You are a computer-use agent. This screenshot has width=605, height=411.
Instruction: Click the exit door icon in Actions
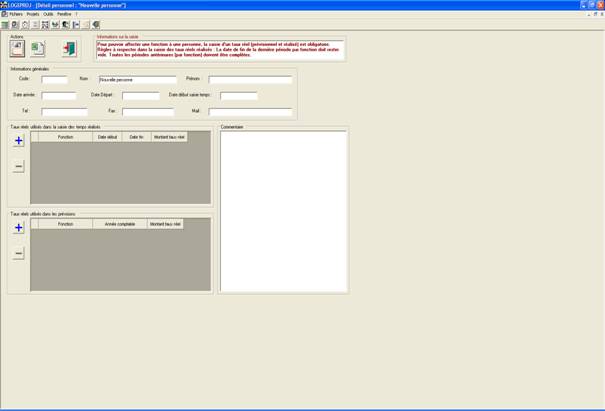point(68,48)
